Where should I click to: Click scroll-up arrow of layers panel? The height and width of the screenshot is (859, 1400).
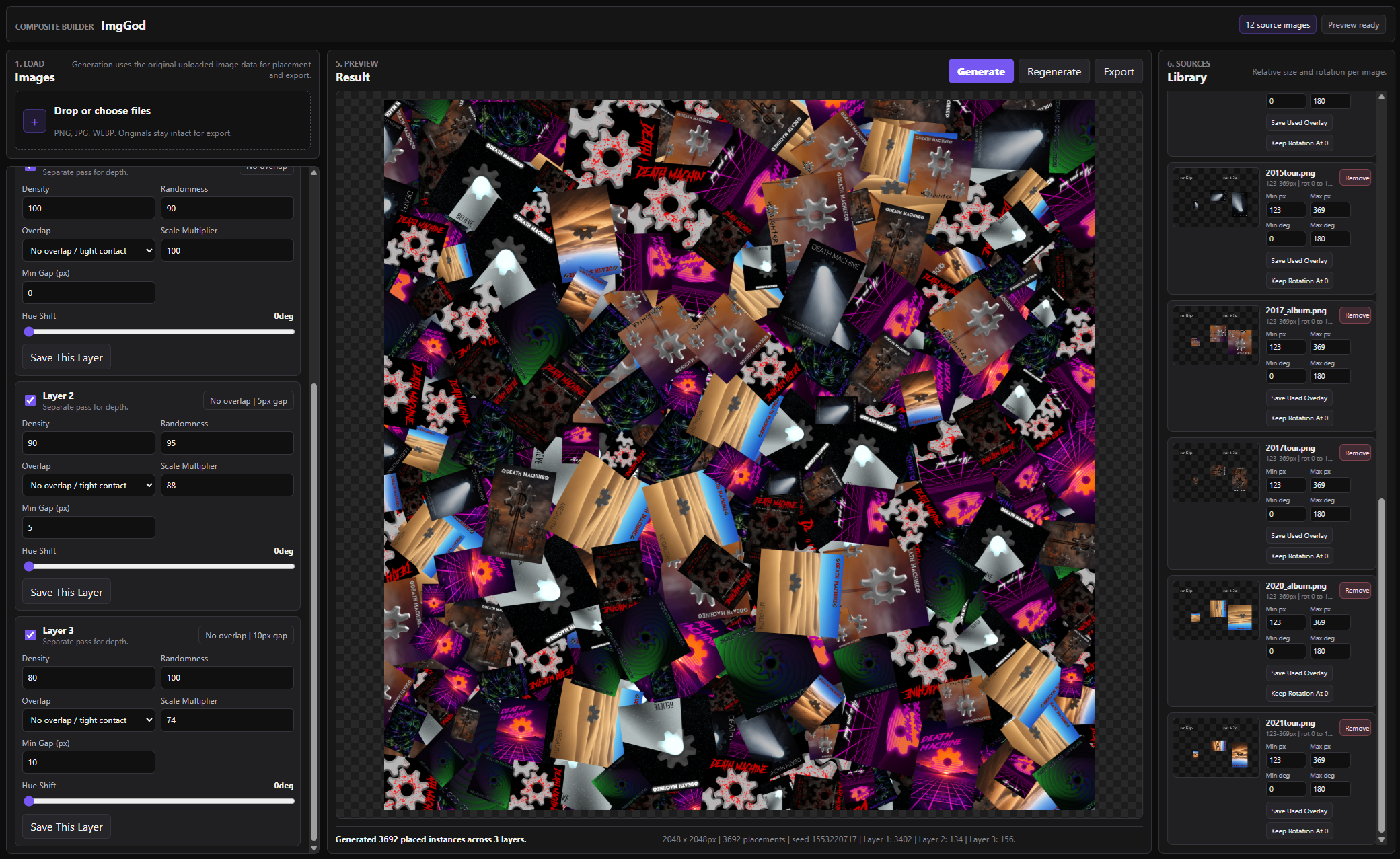click(x=314, y=173)
